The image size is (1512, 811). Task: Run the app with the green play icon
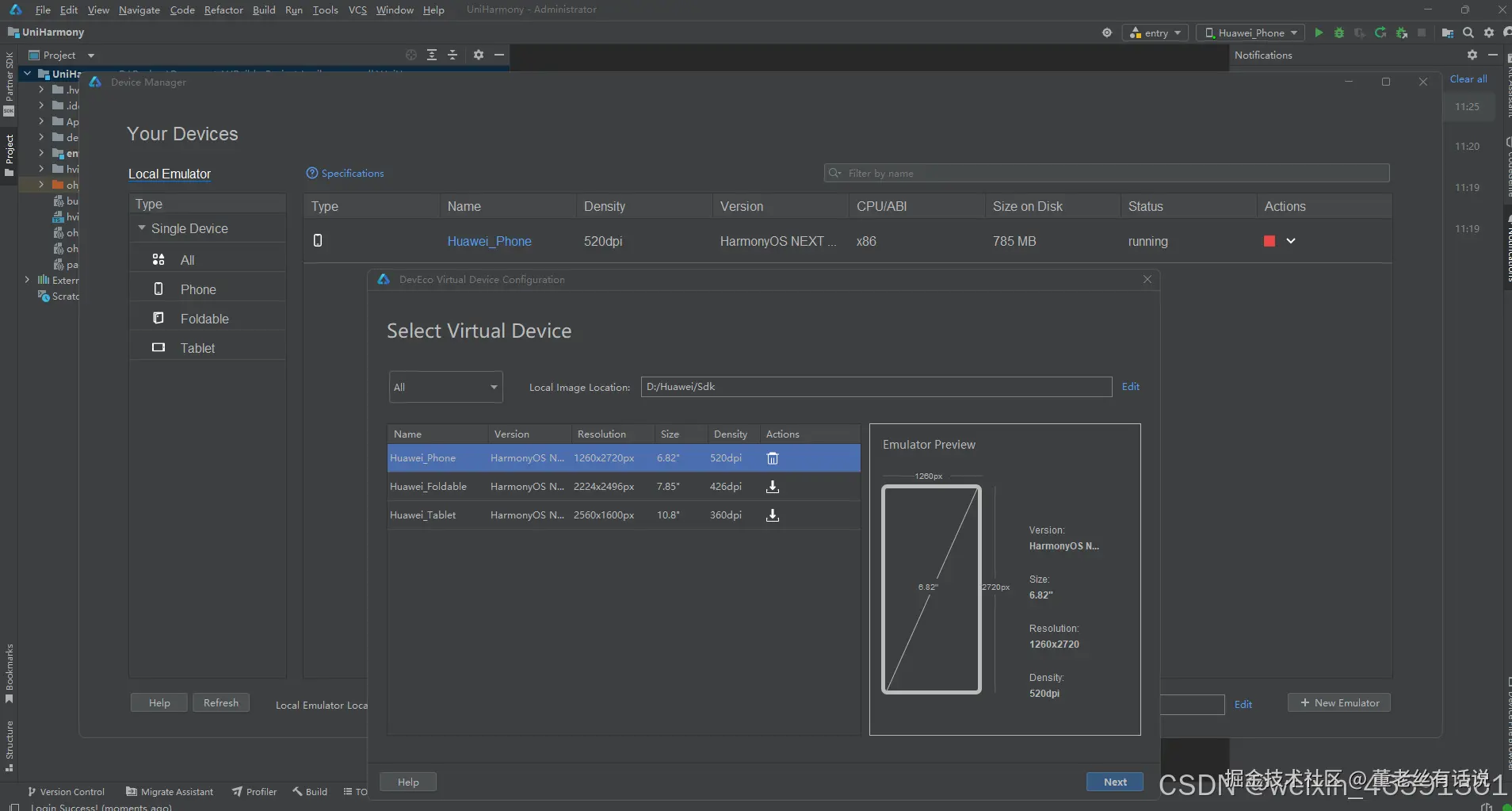pyautogui.click(x=1319, y=33)
